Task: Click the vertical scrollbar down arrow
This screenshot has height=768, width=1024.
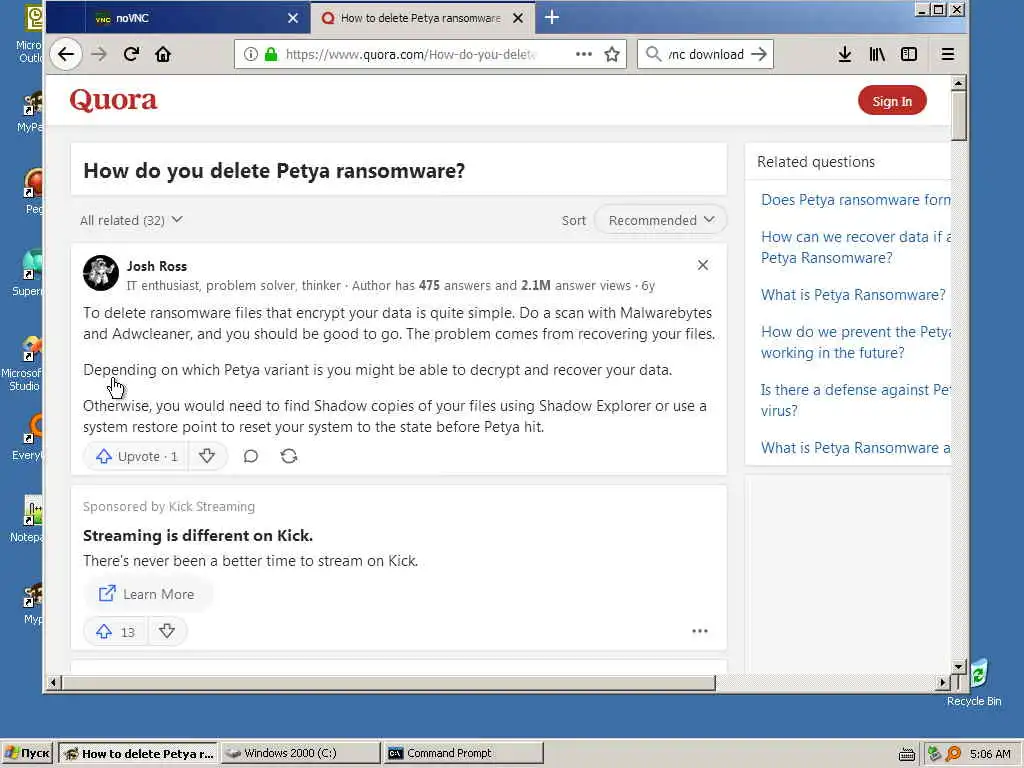Action: point(958,667)
